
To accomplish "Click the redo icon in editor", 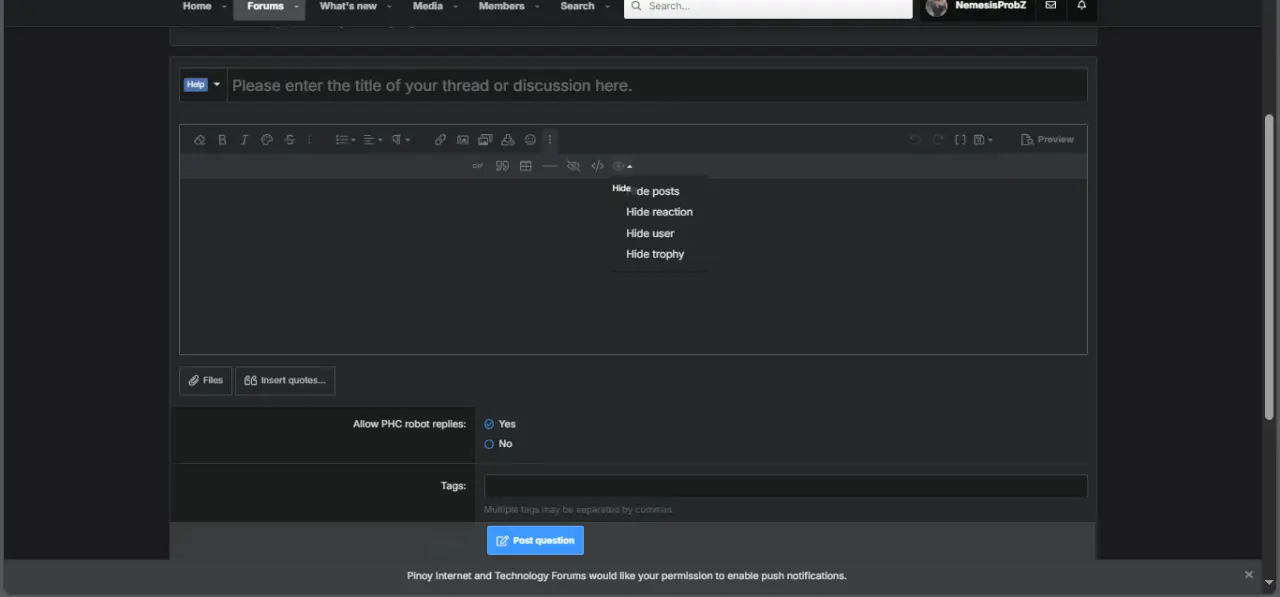I will tap(938, 140).
